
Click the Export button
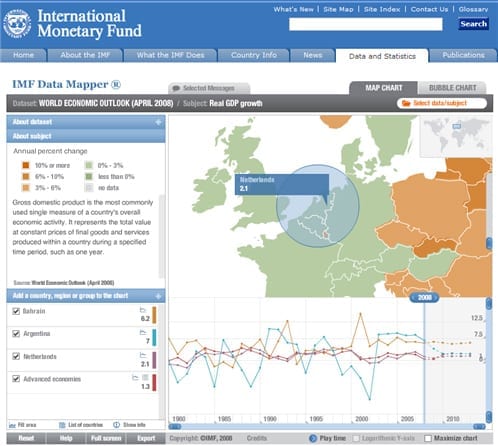tap(146, 438)
